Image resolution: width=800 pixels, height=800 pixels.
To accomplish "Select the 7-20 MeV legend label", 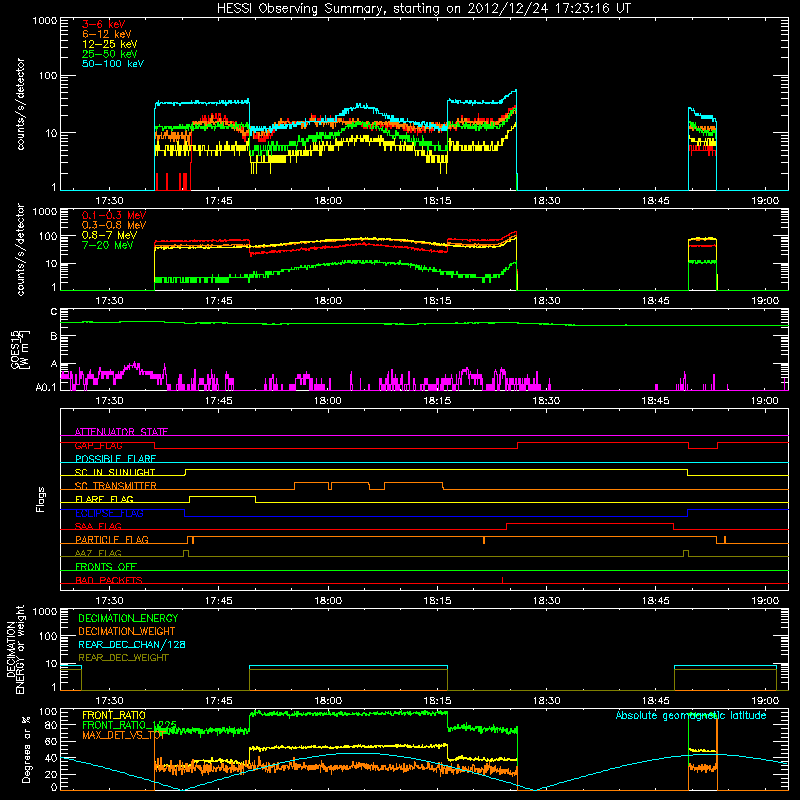I will (x=107, y=245).
